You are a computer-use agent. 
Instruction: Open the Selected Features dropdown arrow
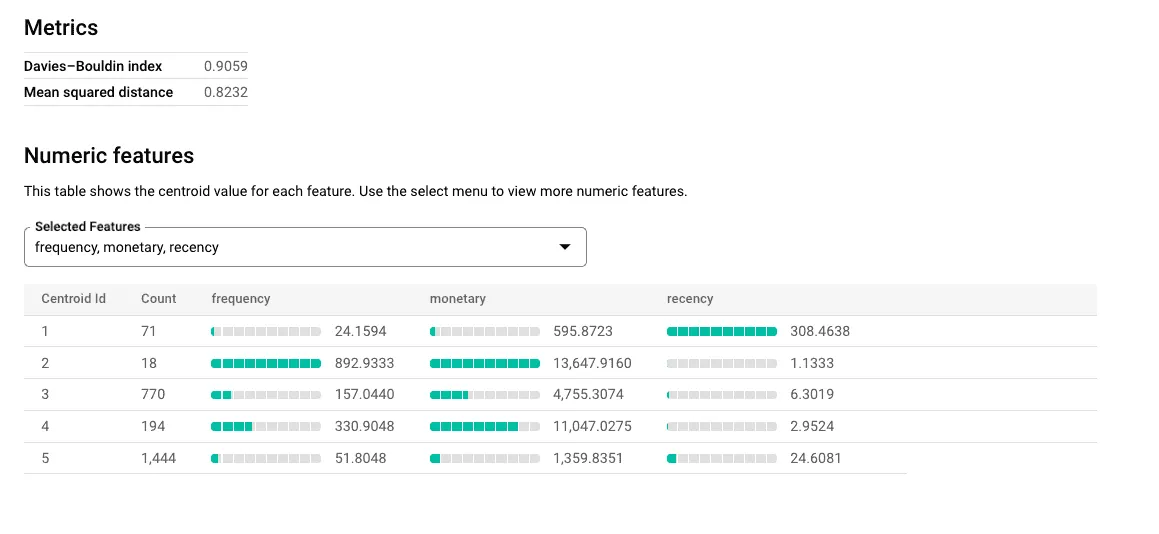pos(564,247)
